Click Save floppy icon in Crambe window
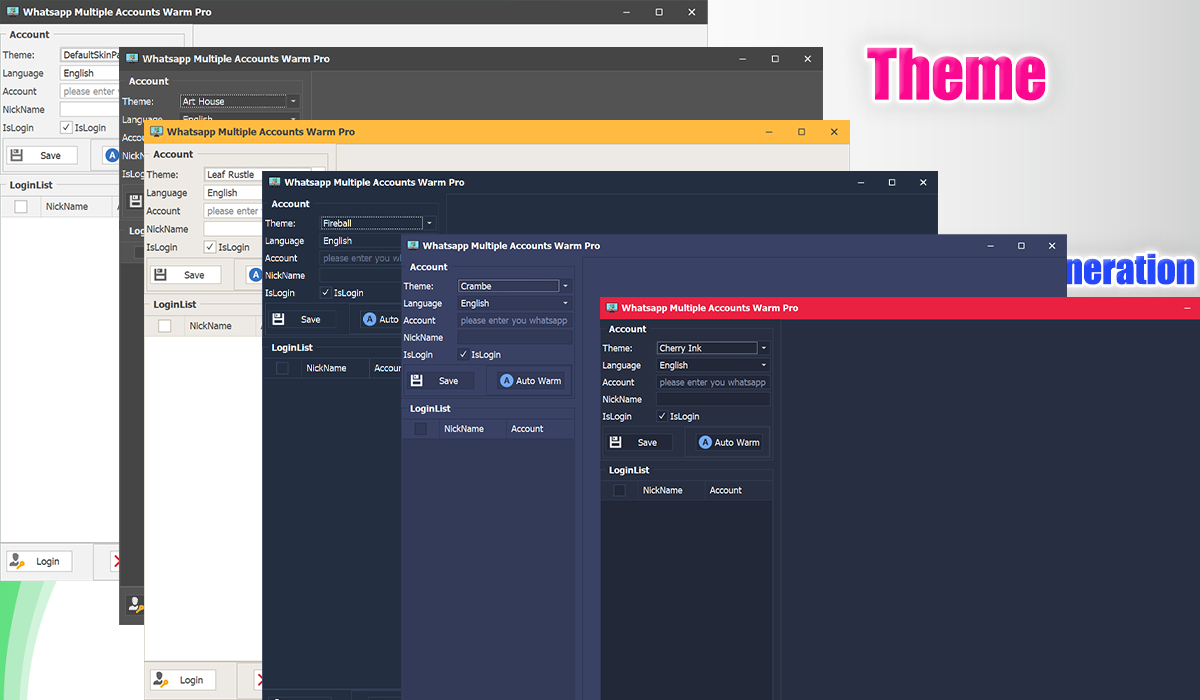Image resolution: width=1200 pixels, height=700 pixels. point(417,380)
